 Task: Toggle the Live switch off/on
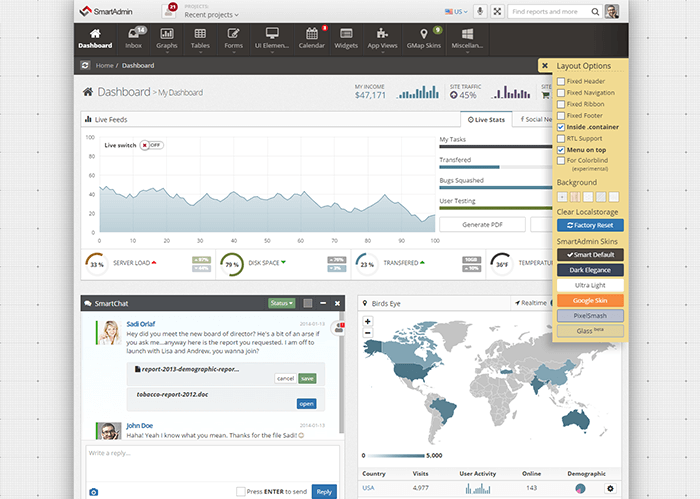152,145
